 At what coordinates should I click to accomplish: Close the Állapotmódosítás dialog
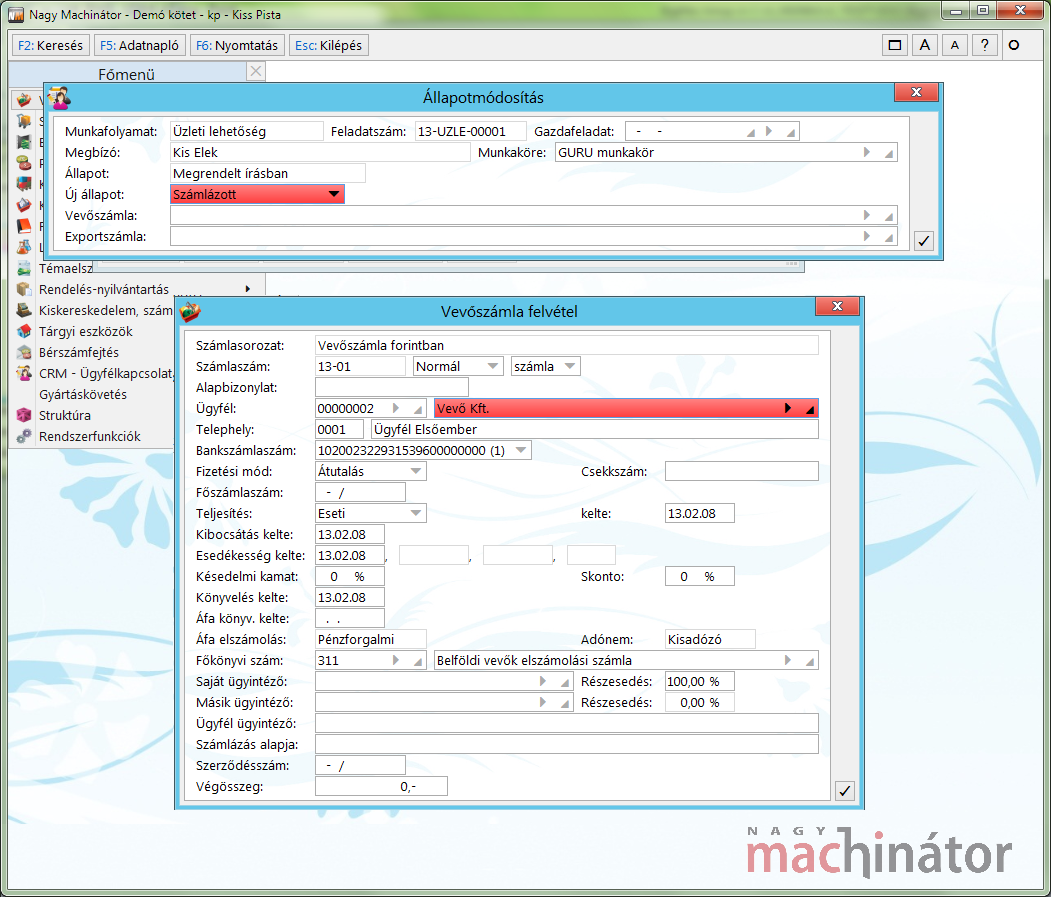tap(916, 92)
